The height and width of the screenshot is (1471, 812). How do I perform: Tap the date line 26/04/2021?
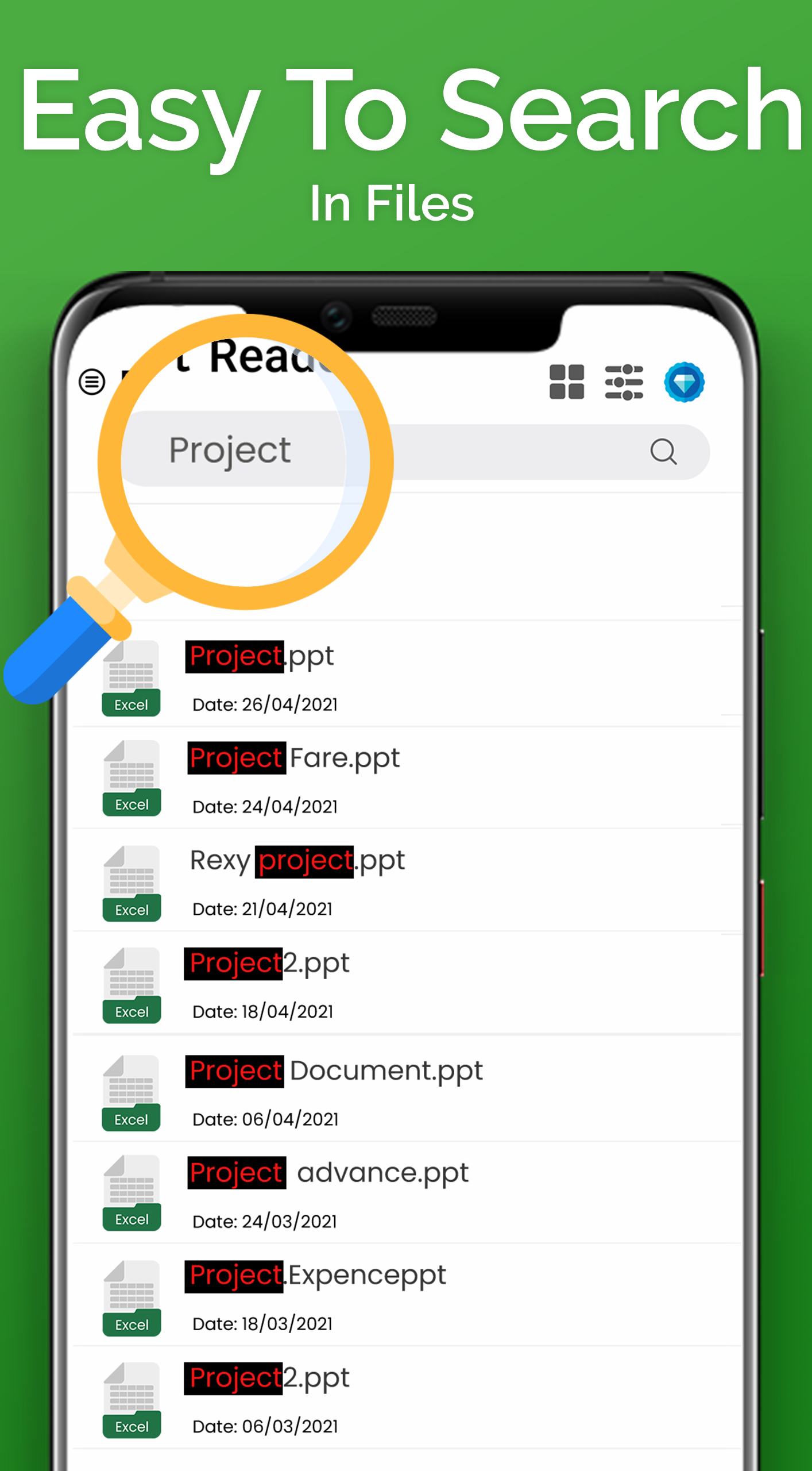click(265, 704)
